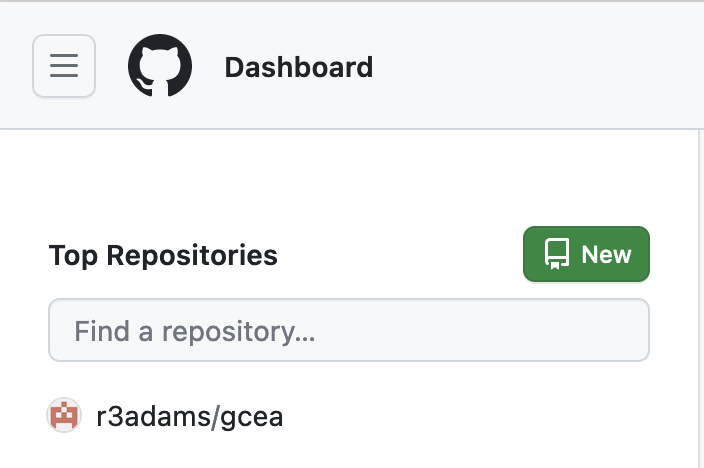Open the r3adams/gcea repository link
Image resolution: width=704 pixels, height=468 pixels.
(x=189, y=416)
